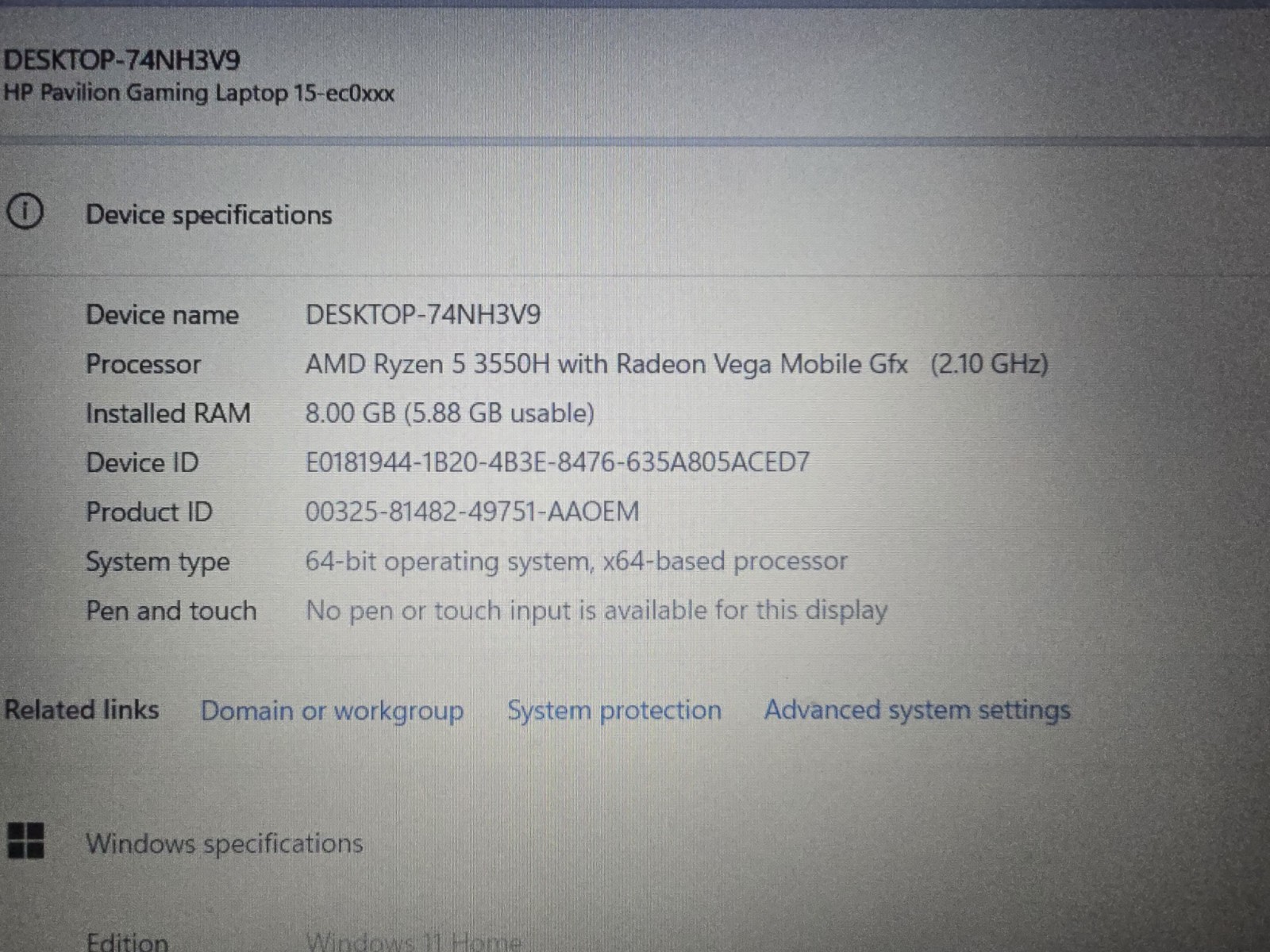Expand the Device specifications section header
Screen dimensions: 1270x952
(209, 215)
